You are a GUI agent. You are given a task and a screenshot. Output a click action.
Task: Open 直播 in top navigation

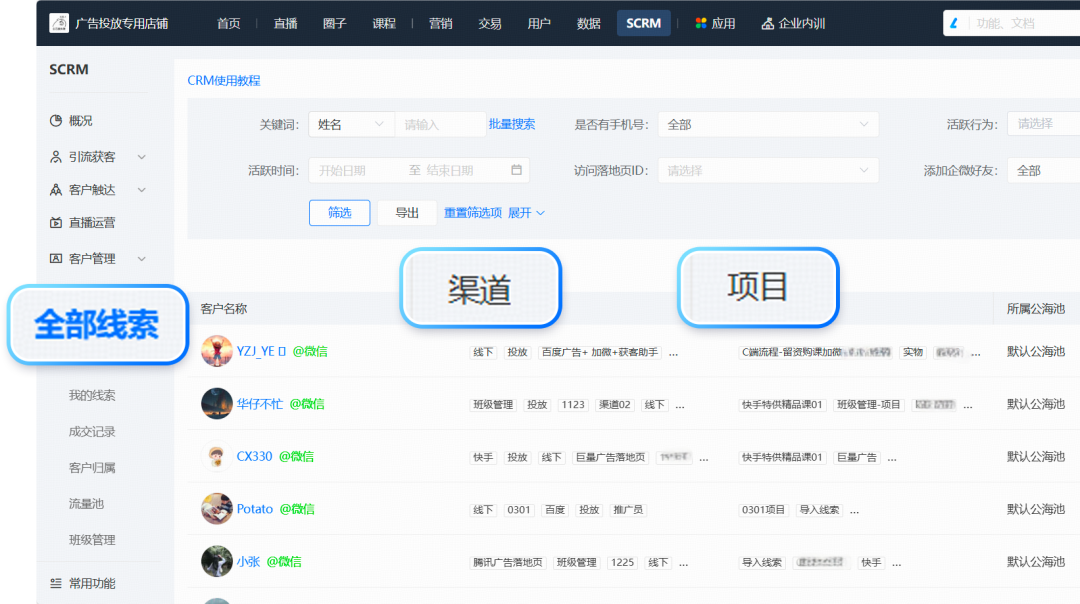click(285, 23)
